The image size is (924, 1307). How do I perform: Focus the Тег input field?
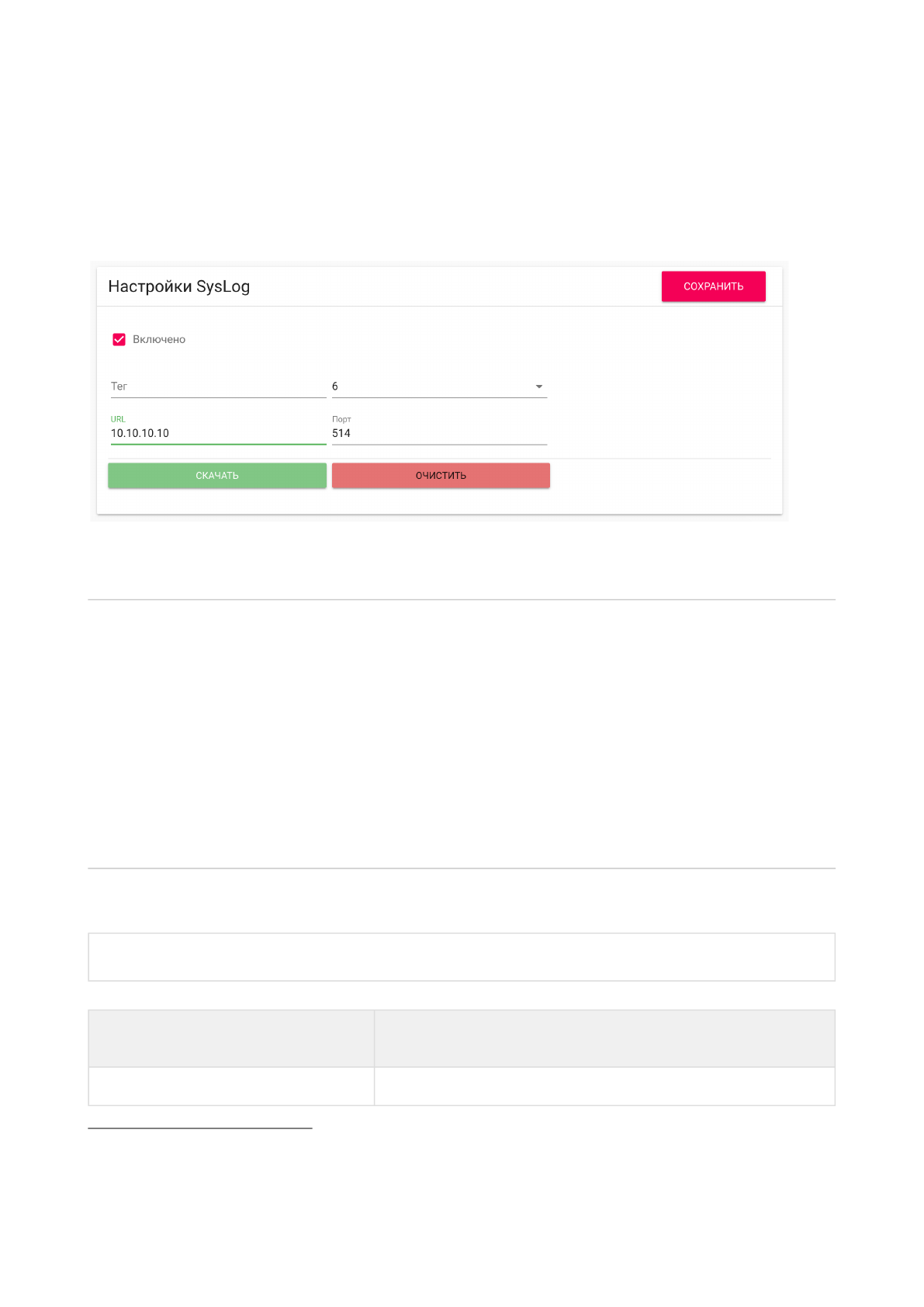pos(218,387)
